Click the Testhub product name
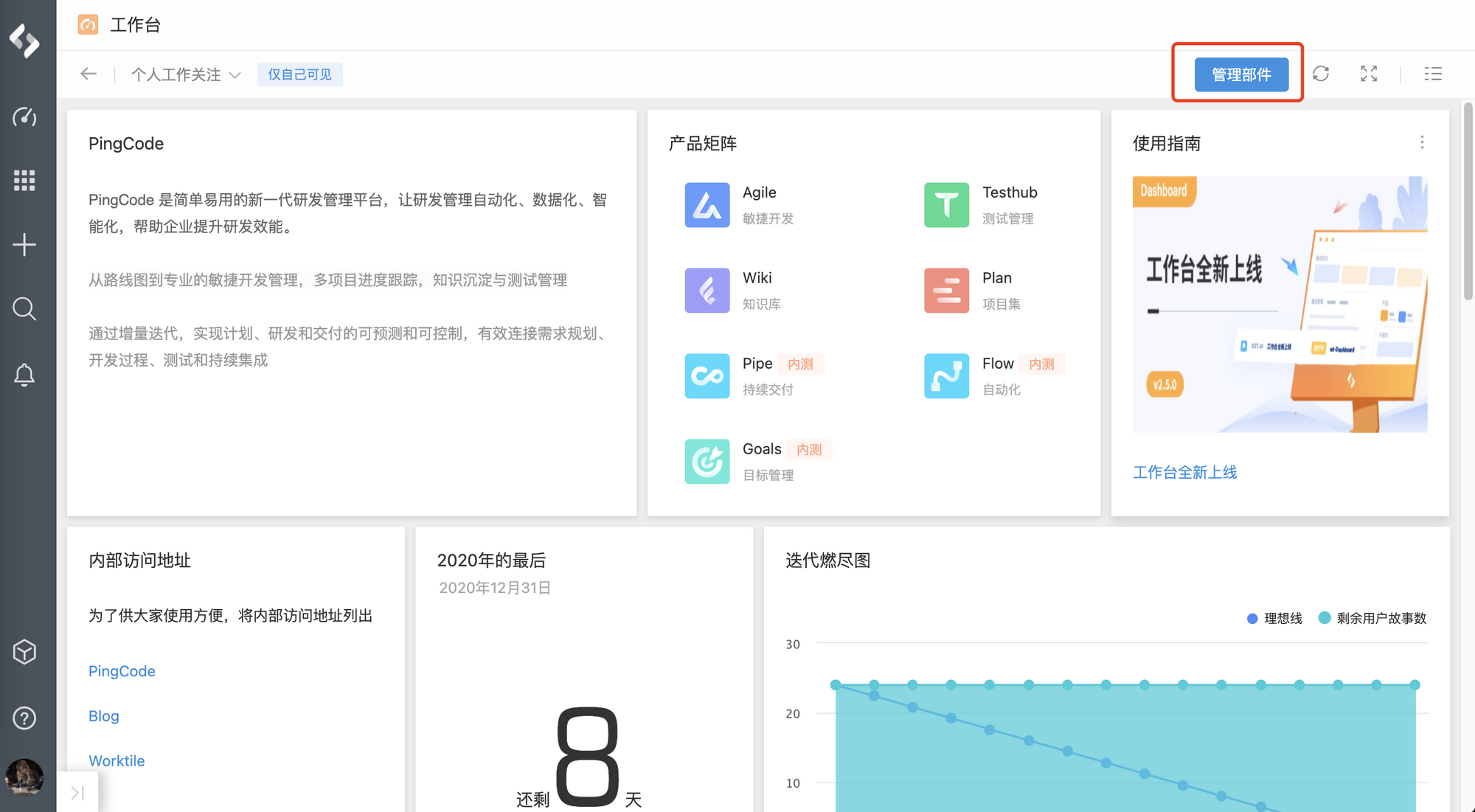Viewport: 1475px width, 812px height. [1010, 192]
